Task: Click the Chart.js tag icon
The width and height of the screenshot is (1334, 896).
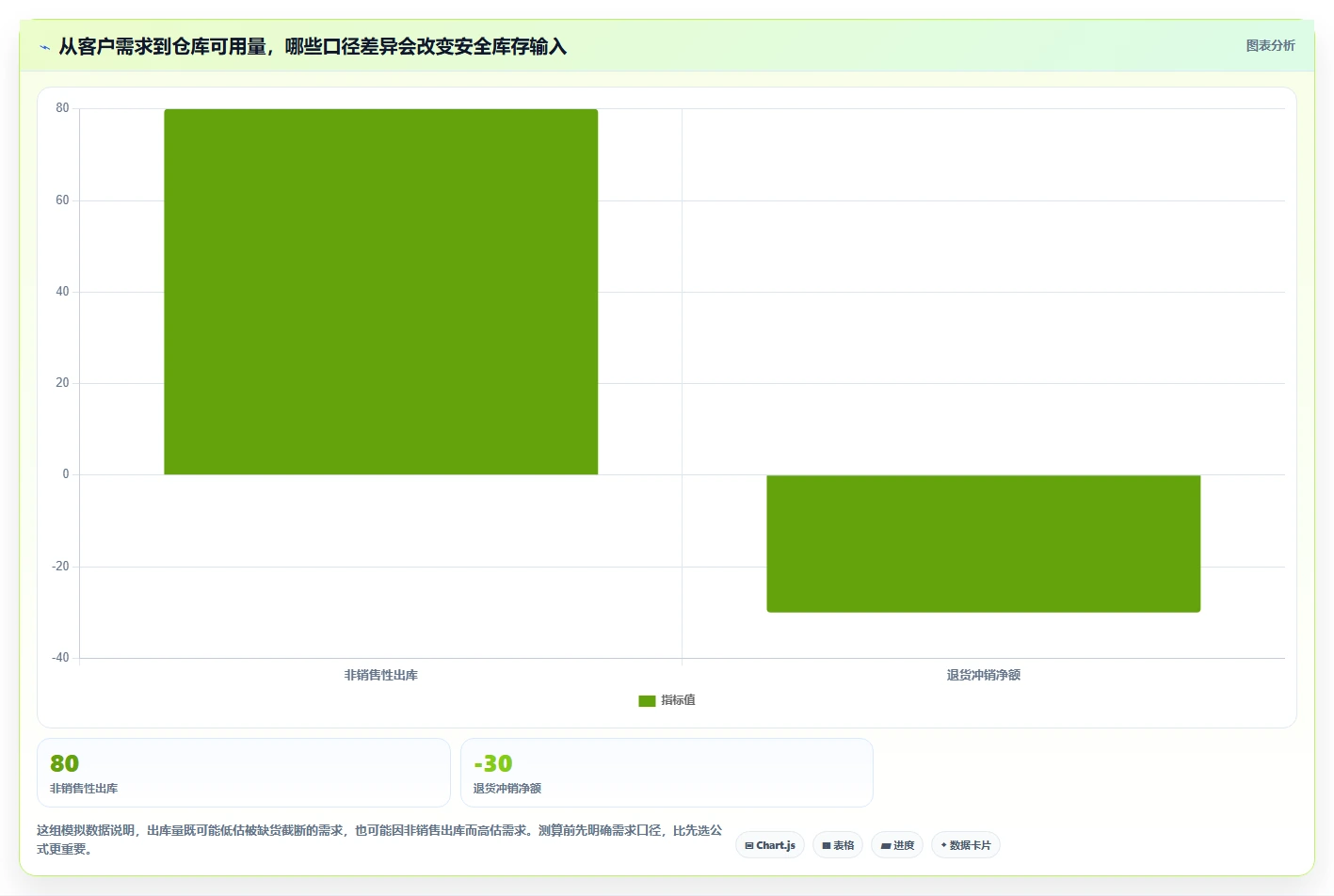Action: (749, 845)
